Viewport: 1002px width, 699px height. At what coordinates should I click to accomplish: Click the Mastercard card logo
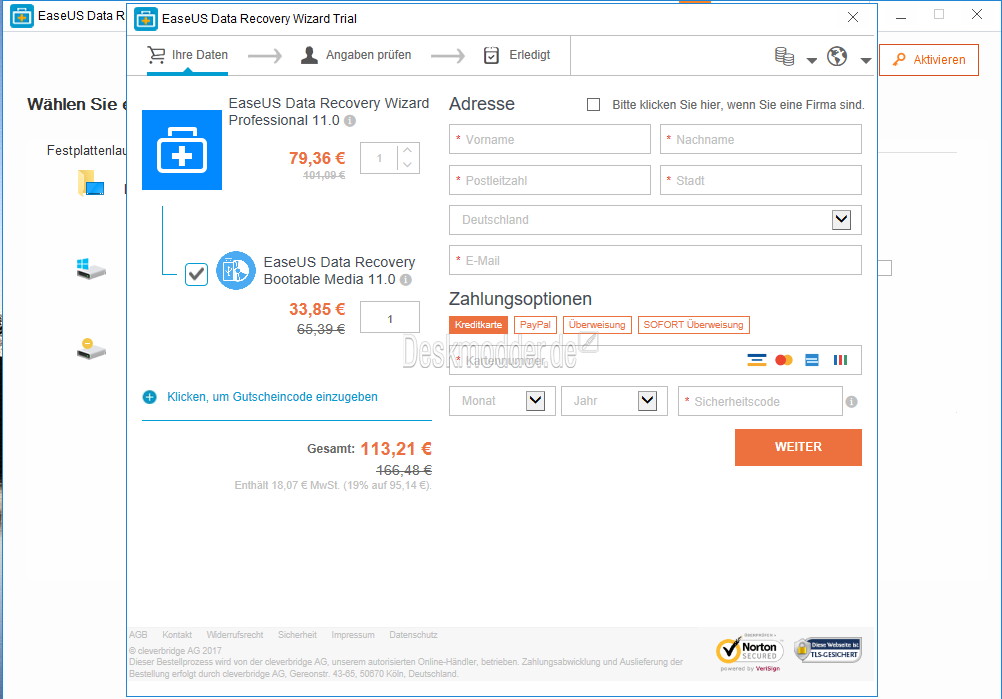784,360
